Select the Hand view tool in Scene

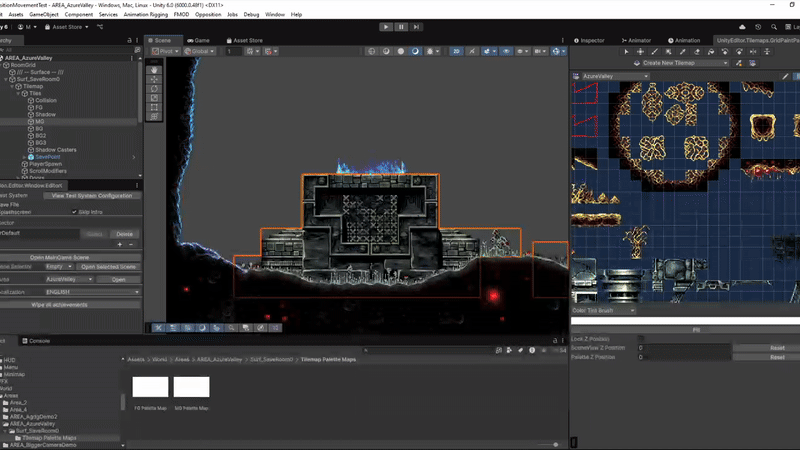[154, 70]
